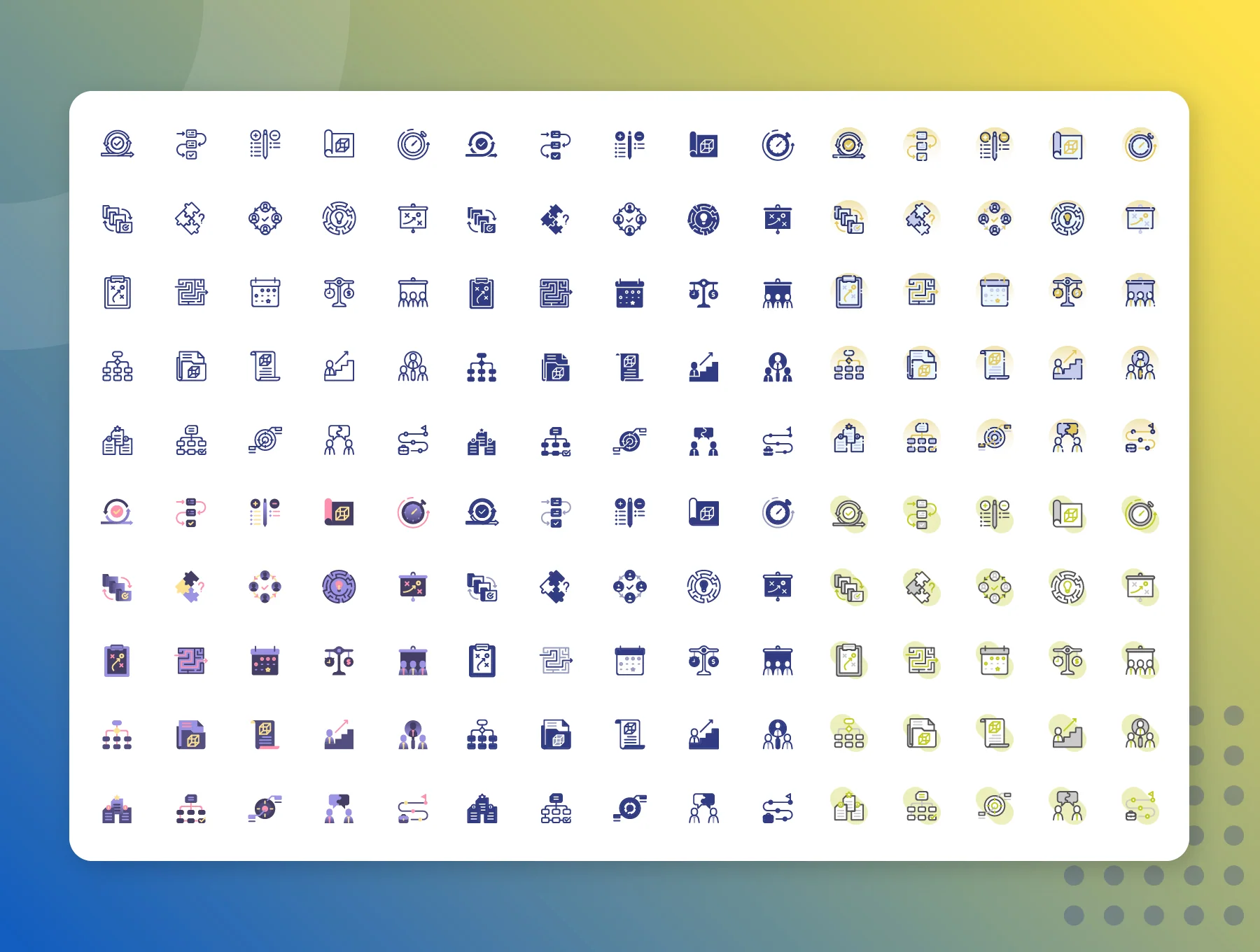This screenshot has width=1260, height=952.
Task: Select the pink-and-blue workflow steps icon
Action: click(x=191, y=512)
